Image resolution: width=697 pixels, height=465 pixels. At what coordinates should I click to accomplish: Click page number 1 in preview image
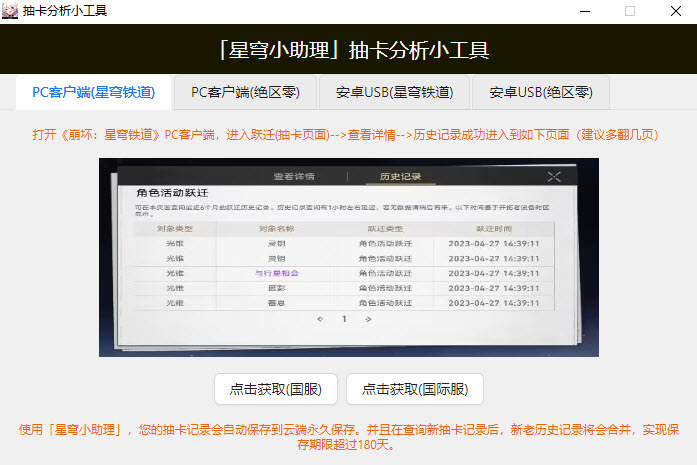pyautogui.click(x=344, y=319)
